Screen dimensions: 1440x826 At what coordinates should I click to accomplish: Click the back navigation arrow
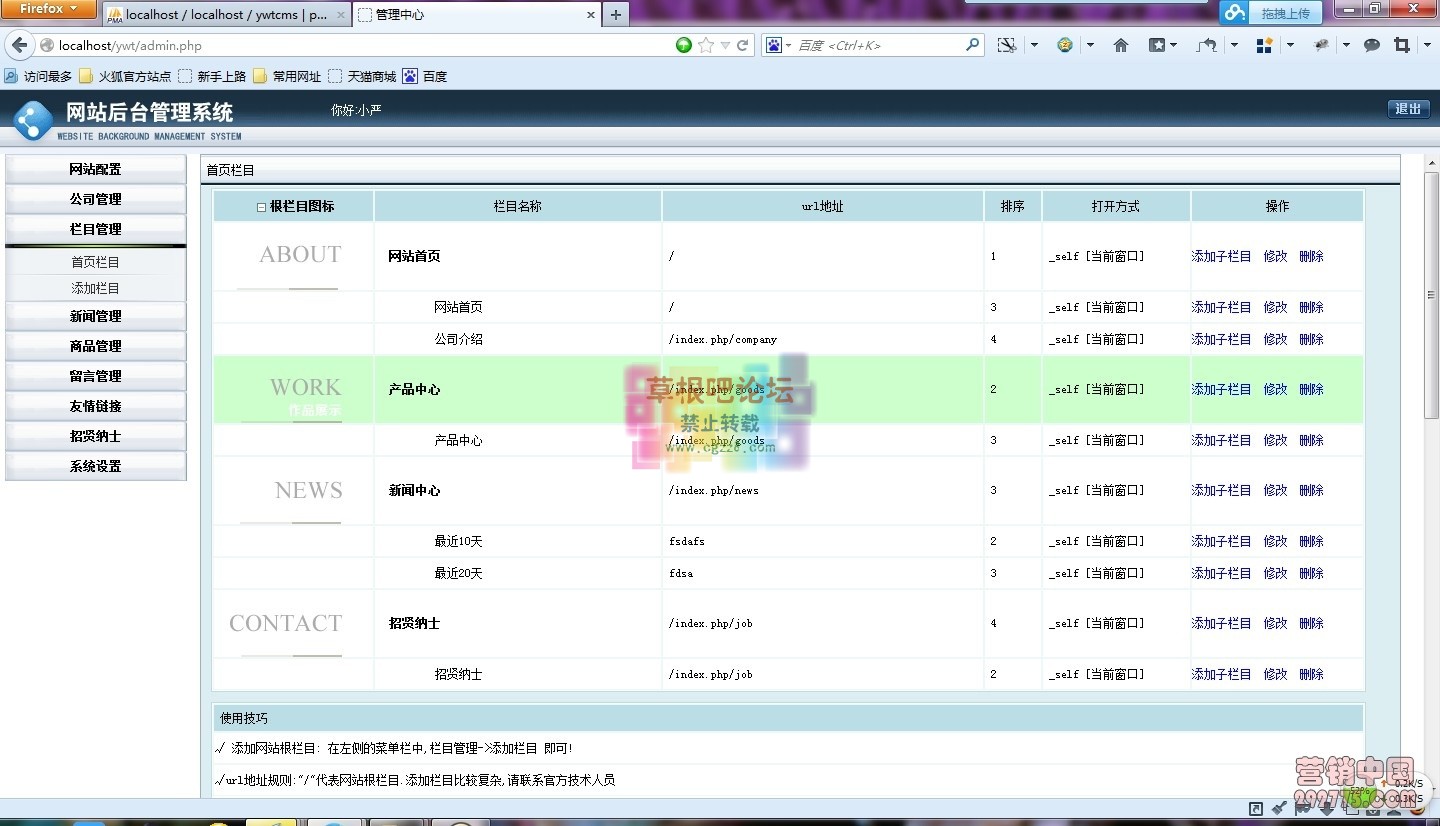(20, 45)
